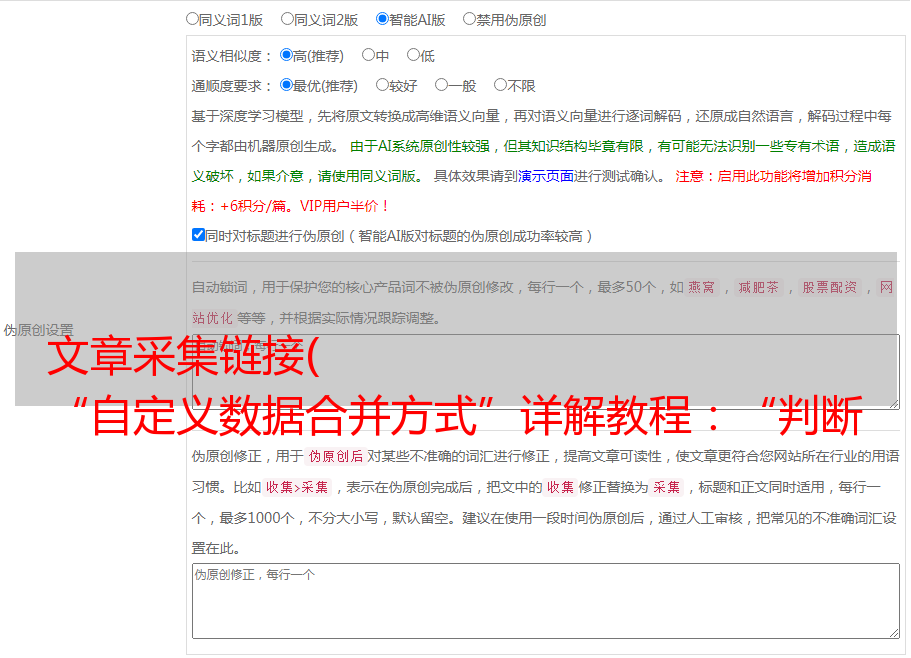Choose 不限 for 通顺度要求
This screenshot has height=658, width=911.
tap(500, 86)
